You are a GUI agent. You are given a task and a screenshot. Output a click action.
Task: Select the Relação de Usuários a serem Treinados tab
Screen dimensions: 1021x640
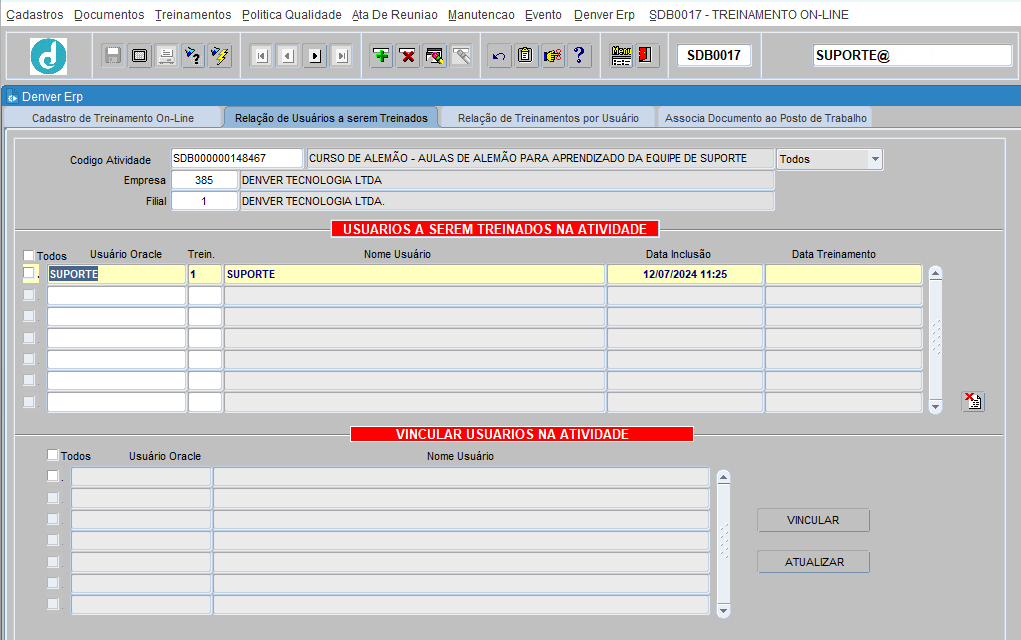pyautogui.click(x=331, y=118)
